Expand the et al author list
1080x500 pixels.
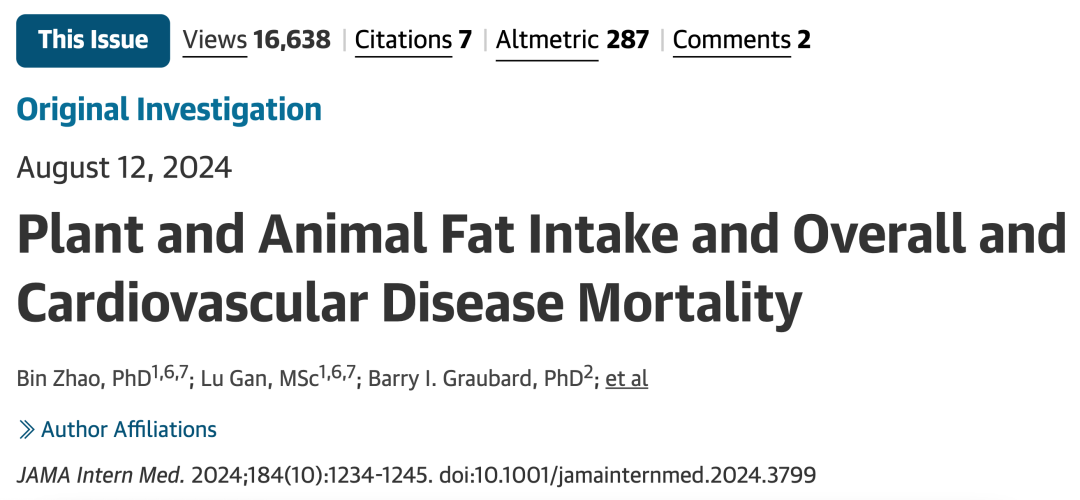coord(627,379)
